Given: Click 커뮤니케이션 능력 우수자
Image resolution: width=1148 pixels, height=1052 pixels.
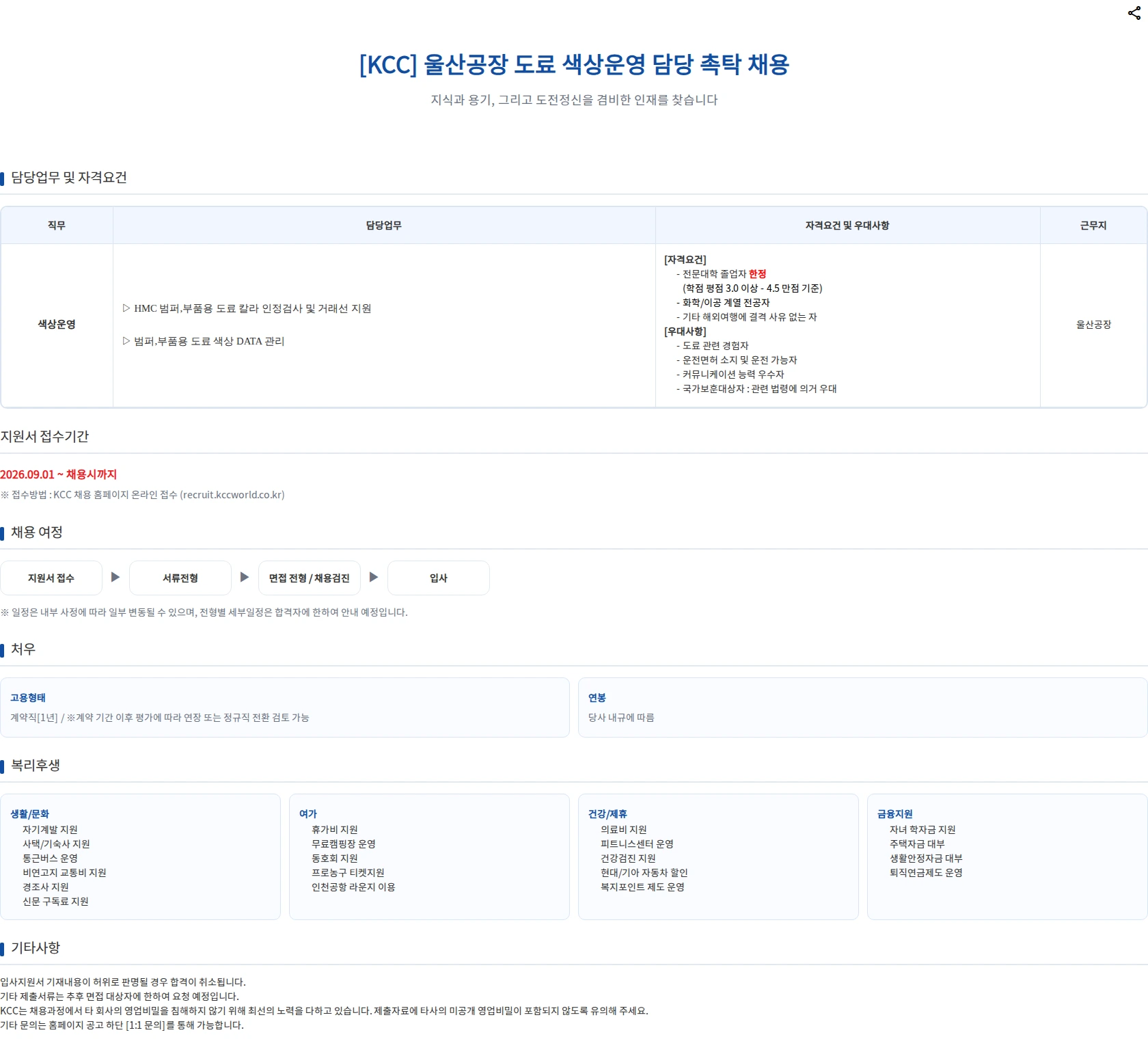Looking at the screenshot, I should (730, 375).
